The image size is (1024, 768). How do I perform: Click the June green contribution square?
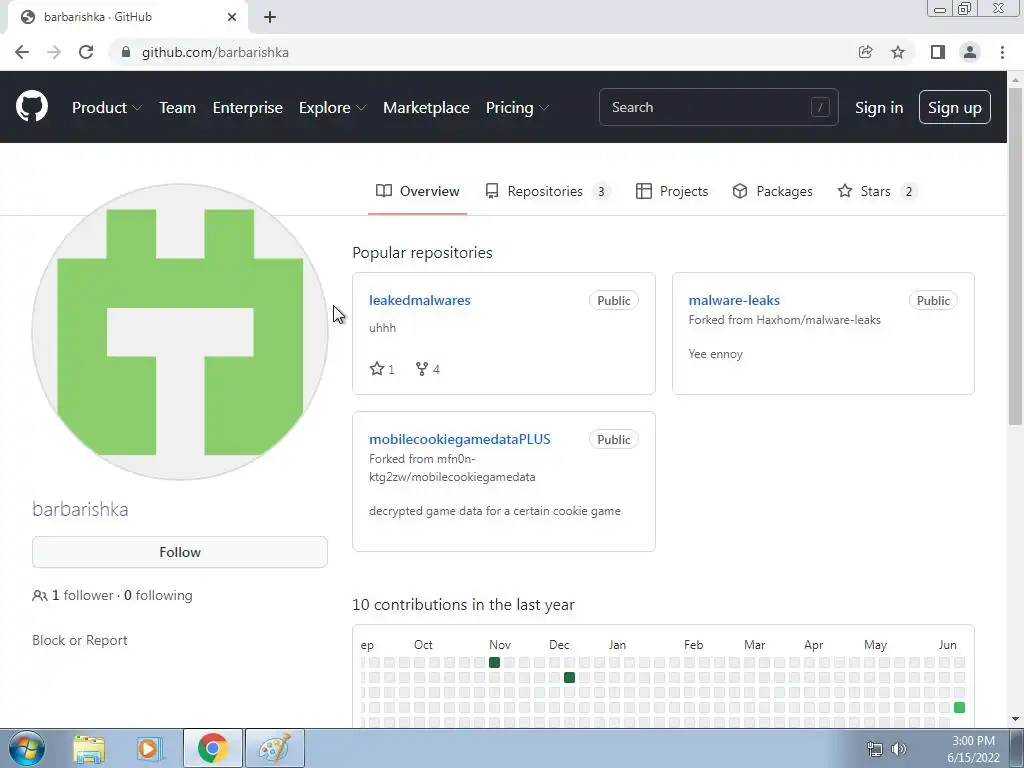pyautogui.click(x=959, y=707)
